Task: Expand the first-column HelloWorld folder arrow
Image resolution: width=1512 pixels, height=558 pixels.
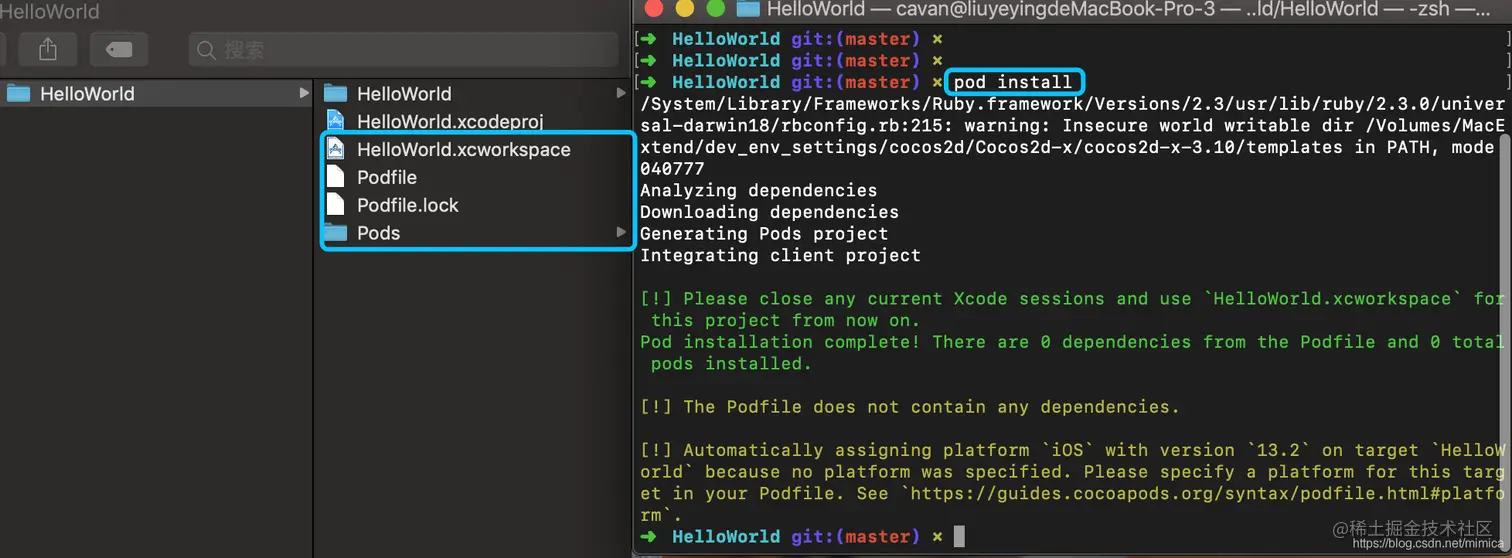Action: [x=304, y=93]
